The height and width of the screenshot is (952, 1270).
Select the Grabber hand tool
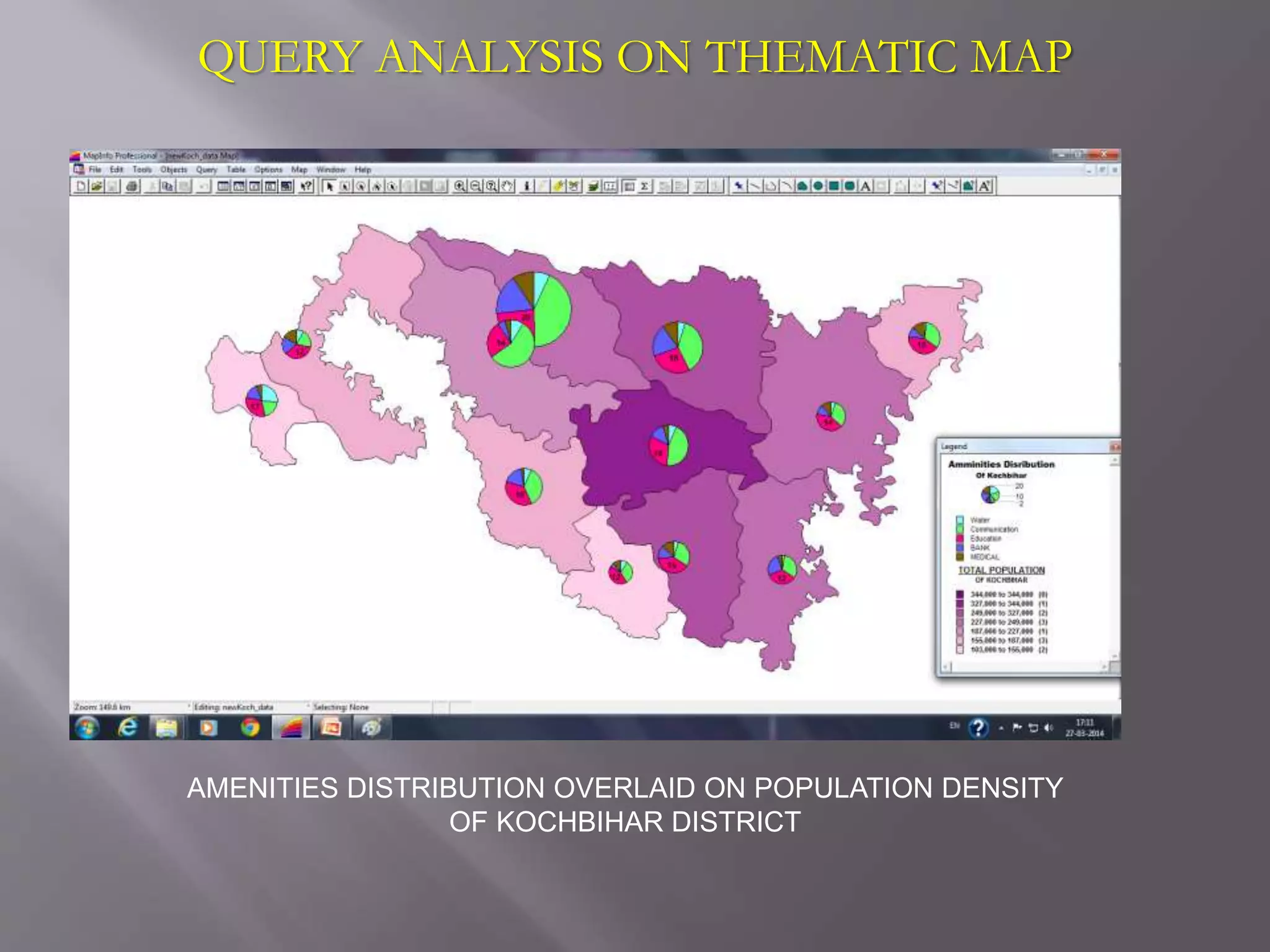[x=507, y=186]
